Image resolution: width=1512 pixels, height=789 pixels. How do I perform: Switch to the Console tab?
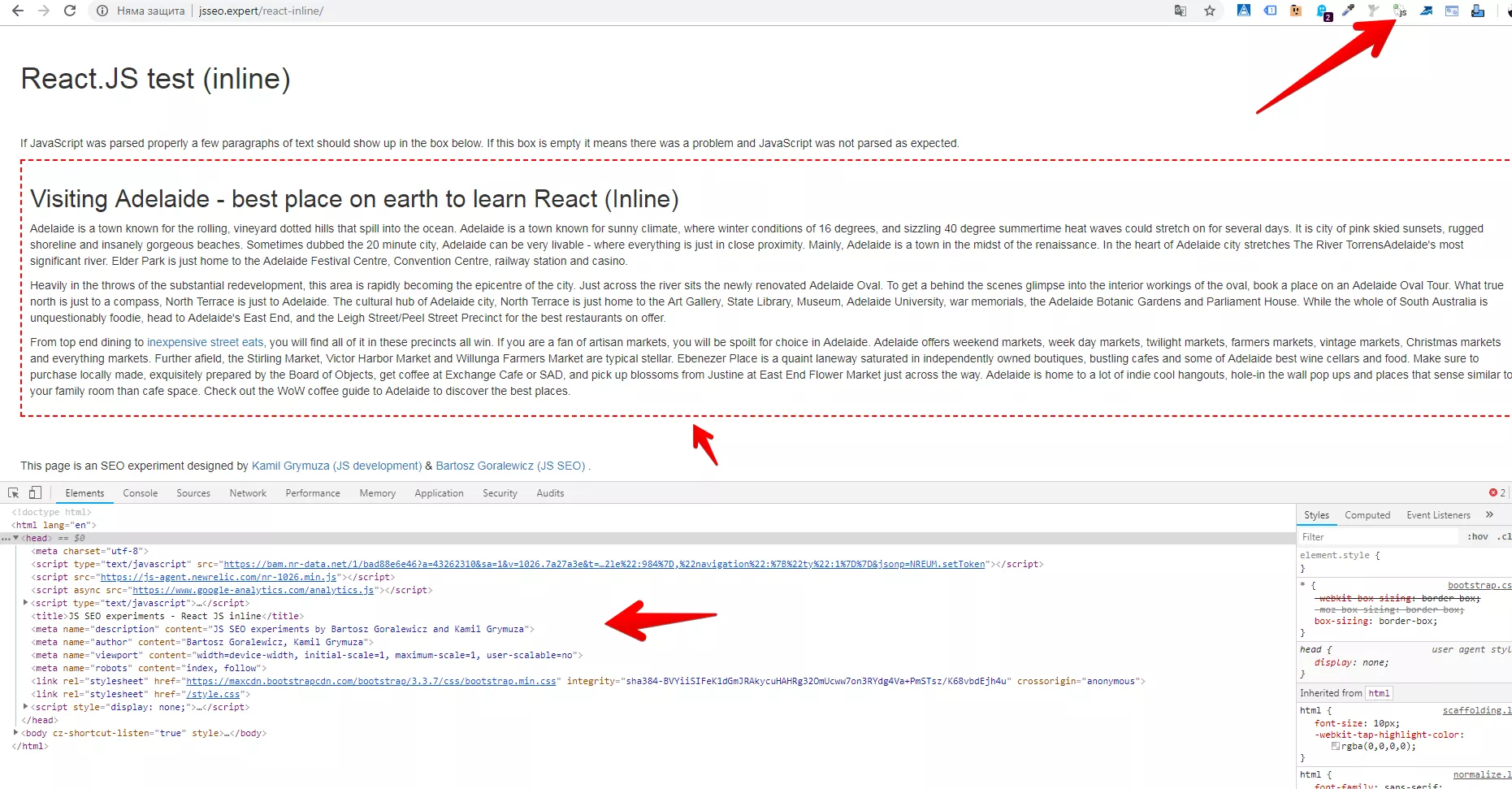point(141,493)
